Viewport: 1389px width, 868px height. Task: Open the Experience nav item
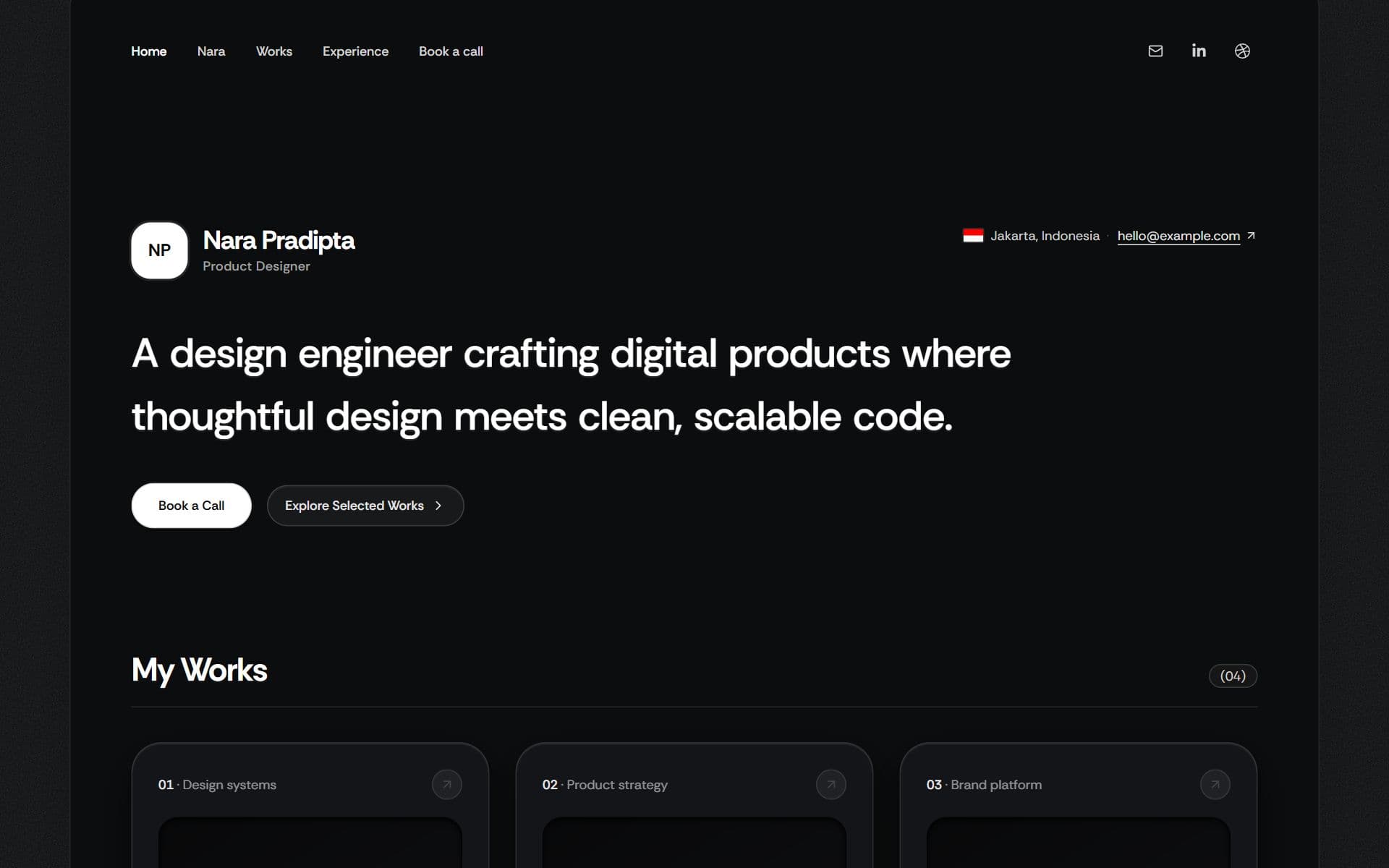click(x=355, y=51)
